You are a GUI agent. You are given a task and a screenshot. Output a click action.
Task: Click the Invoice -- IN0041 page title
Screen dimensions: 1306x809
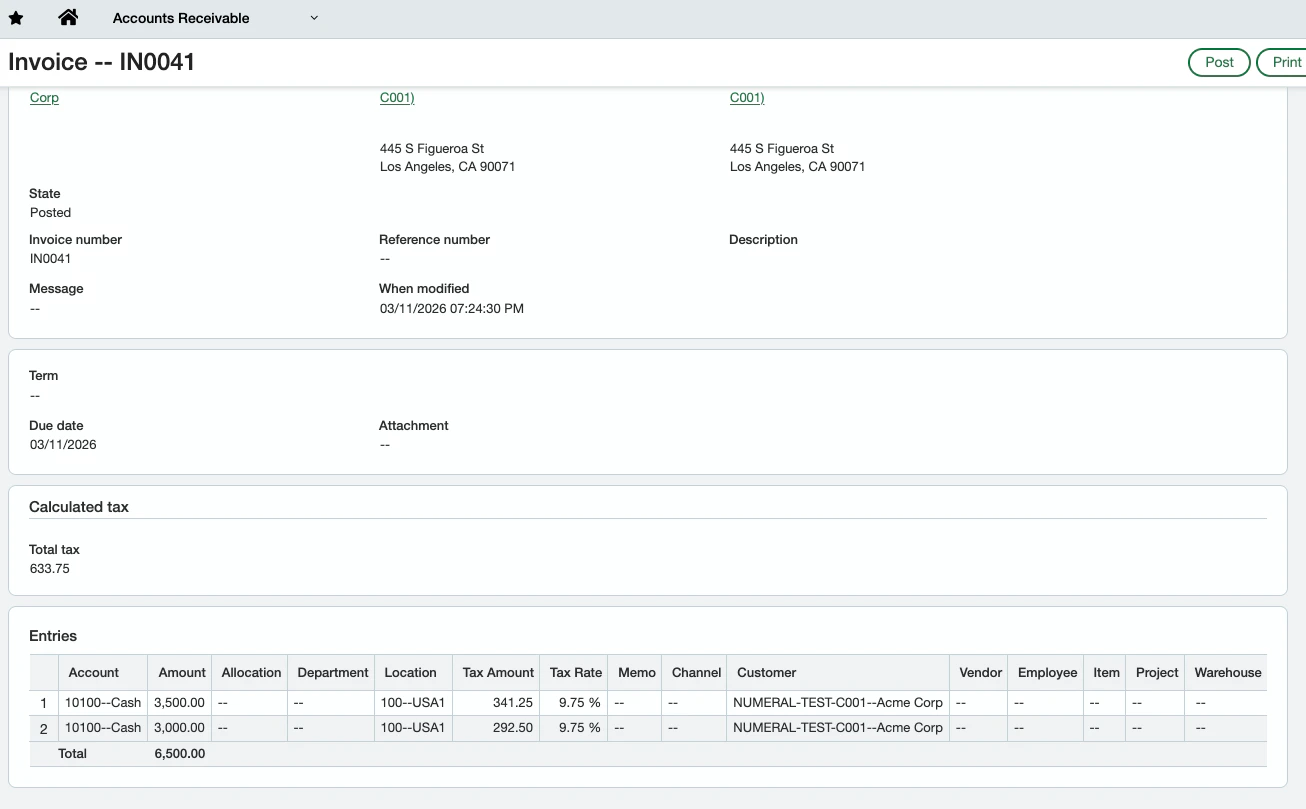101,62
